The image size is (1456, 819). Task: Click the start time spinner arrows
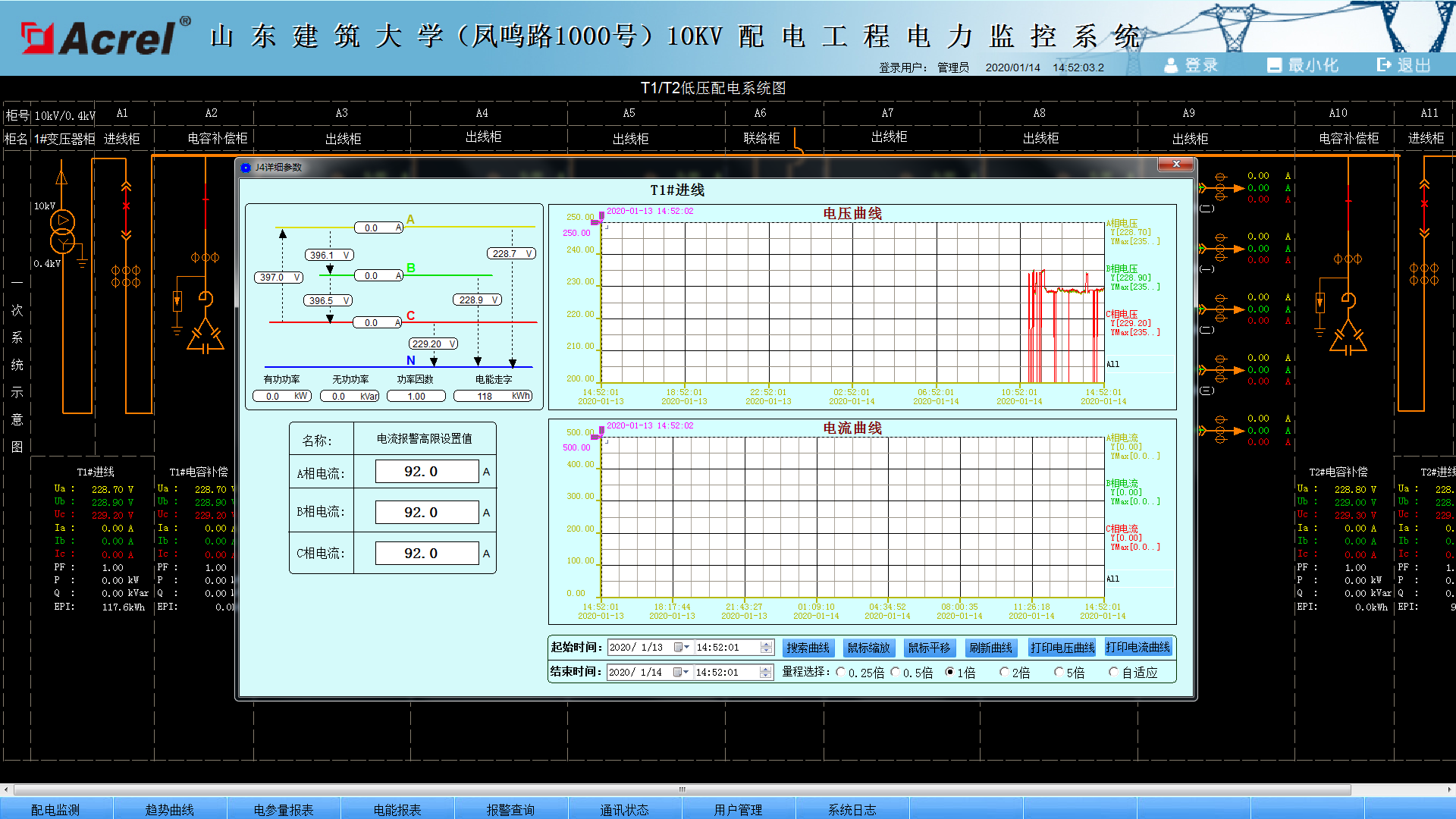tap(766, 648)
